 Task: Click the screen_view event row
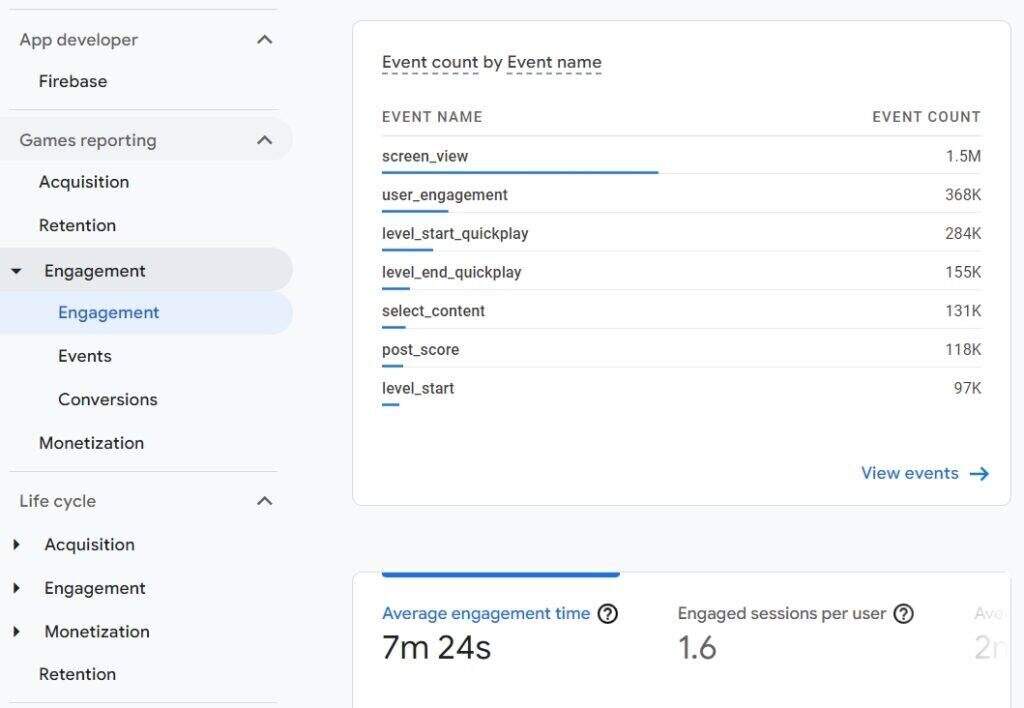pyautogui.click(x=425, y=157)
